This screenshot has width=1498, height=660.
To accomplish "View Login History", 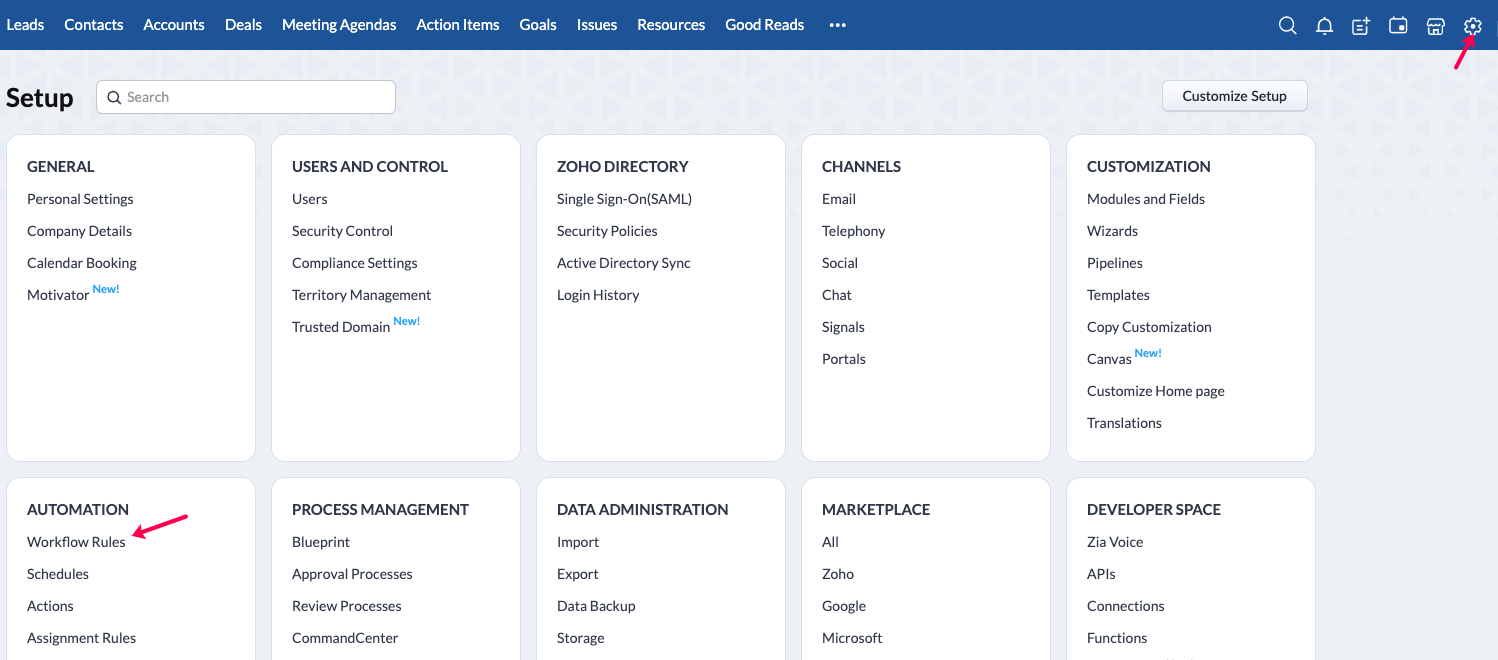I will point(598,295).
